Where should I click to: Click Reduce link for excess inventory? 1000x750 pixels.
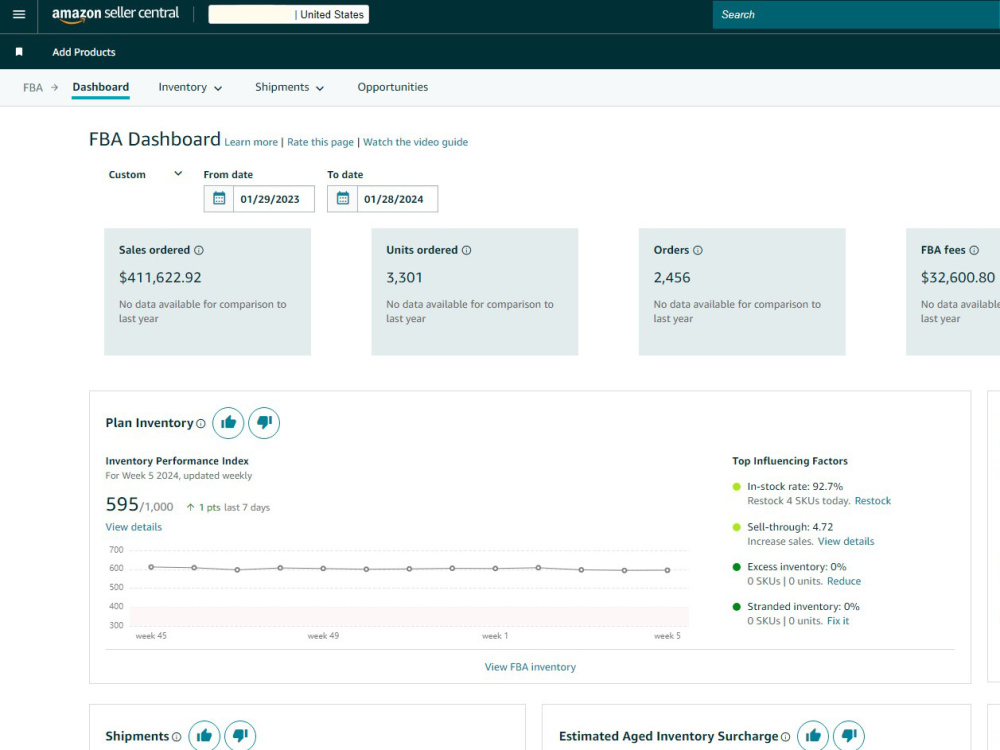click(x=844, y=581)
